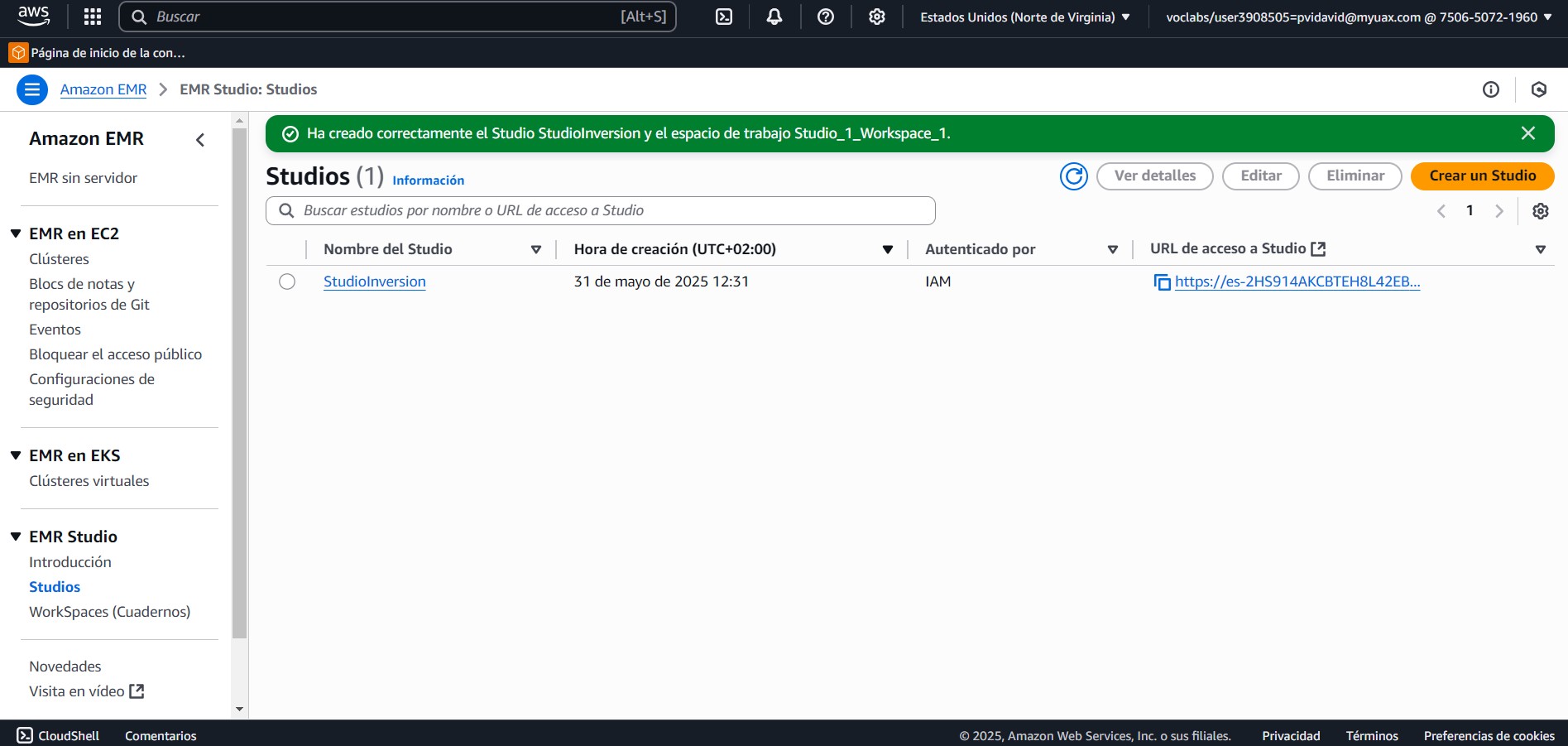Refresh the Studios table
The width and height of the screenshot is (1568, 746).
tap(1074, 176)
